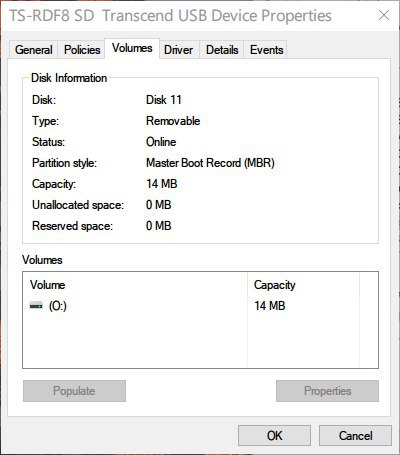This screenshot has width=400, height=455.
Task: Click the Removable type value
Action: coord(173,121)
